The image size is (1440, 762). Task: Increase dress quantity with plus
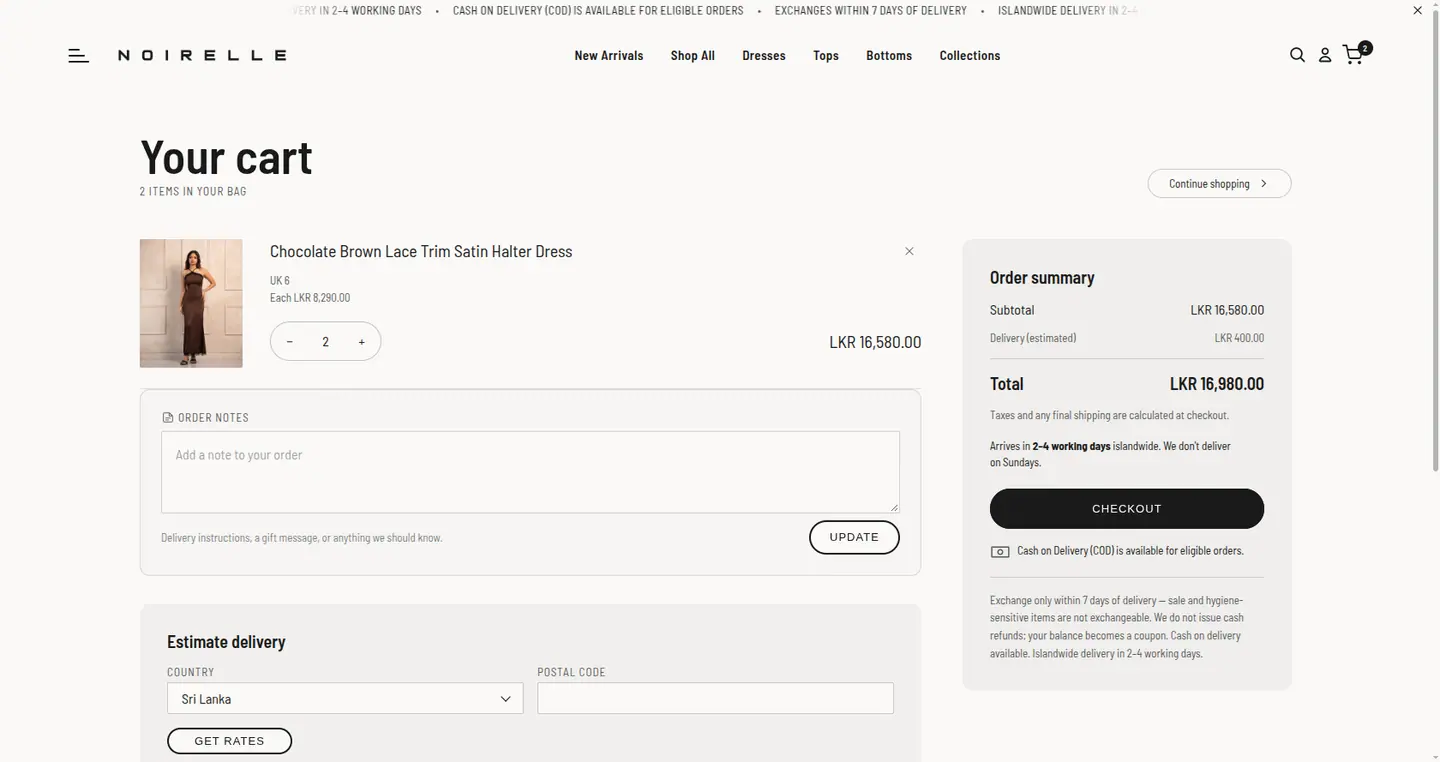[361, 342]
